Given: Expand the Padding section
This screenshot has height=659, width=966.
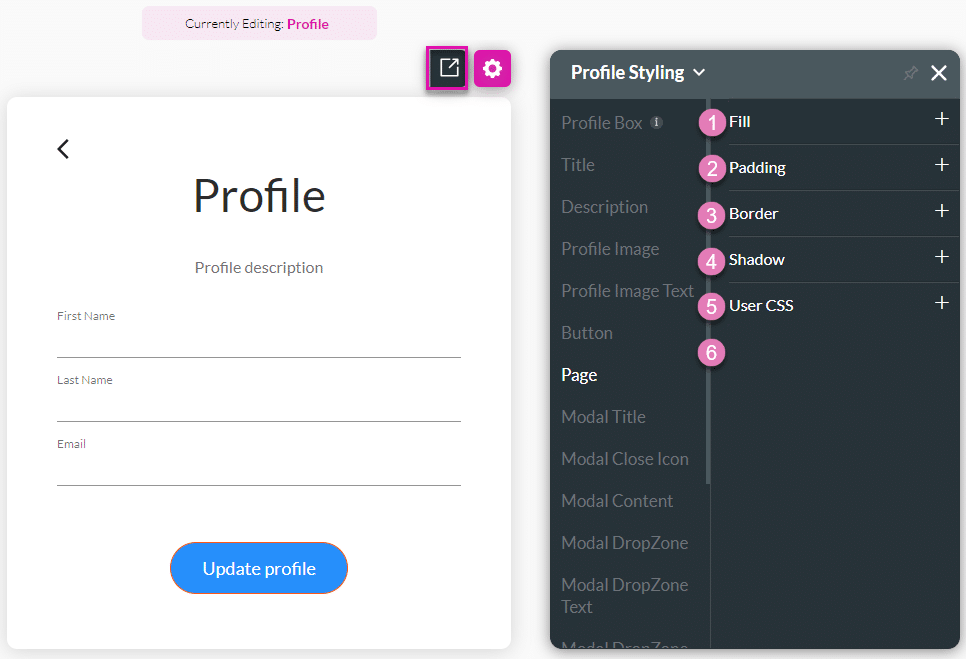Looking at the screenshot, I should (940, 164).
